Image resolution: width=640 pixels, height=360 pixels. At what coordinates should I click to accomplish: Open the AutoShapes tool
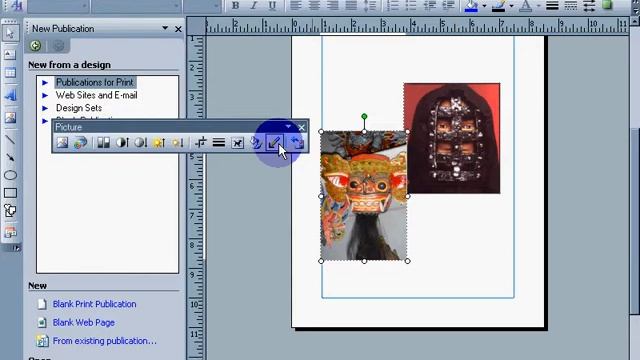(x=10, y=211)
